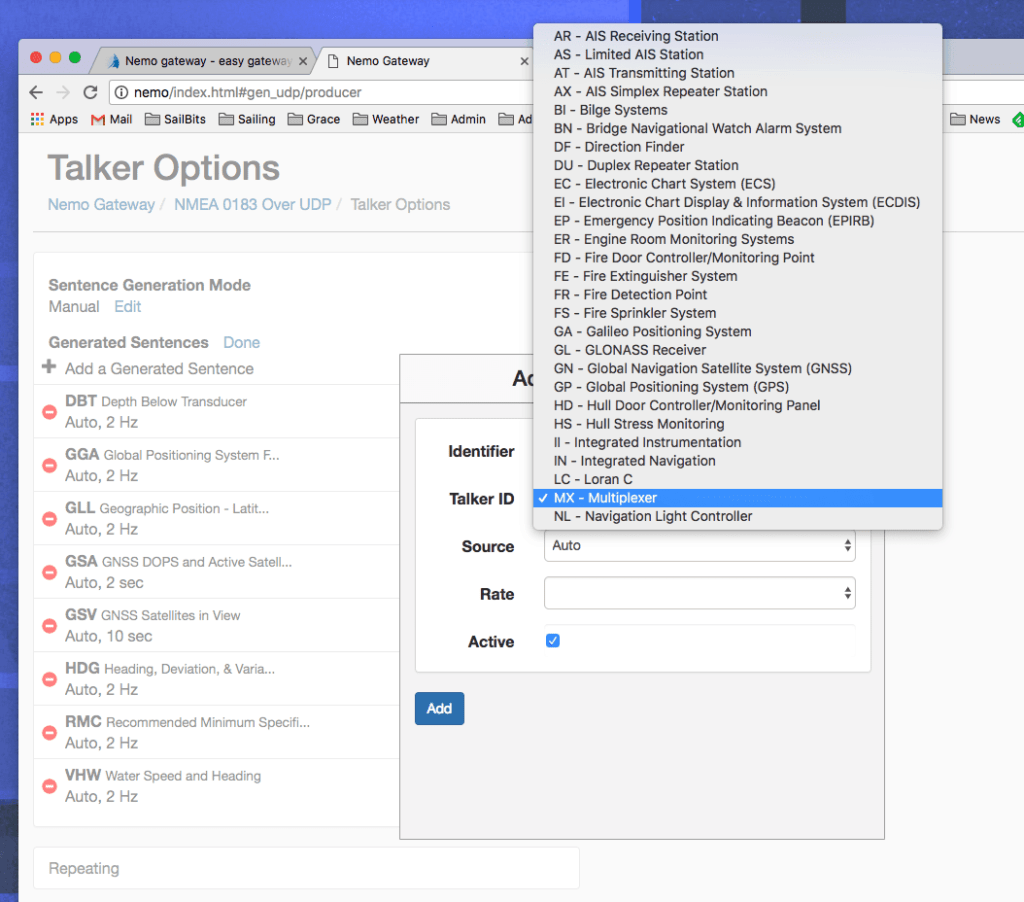Remove the DBT Depth Below Transducer sentence
The height and width of the screenshot is (902, 1024).
point(49,412)
